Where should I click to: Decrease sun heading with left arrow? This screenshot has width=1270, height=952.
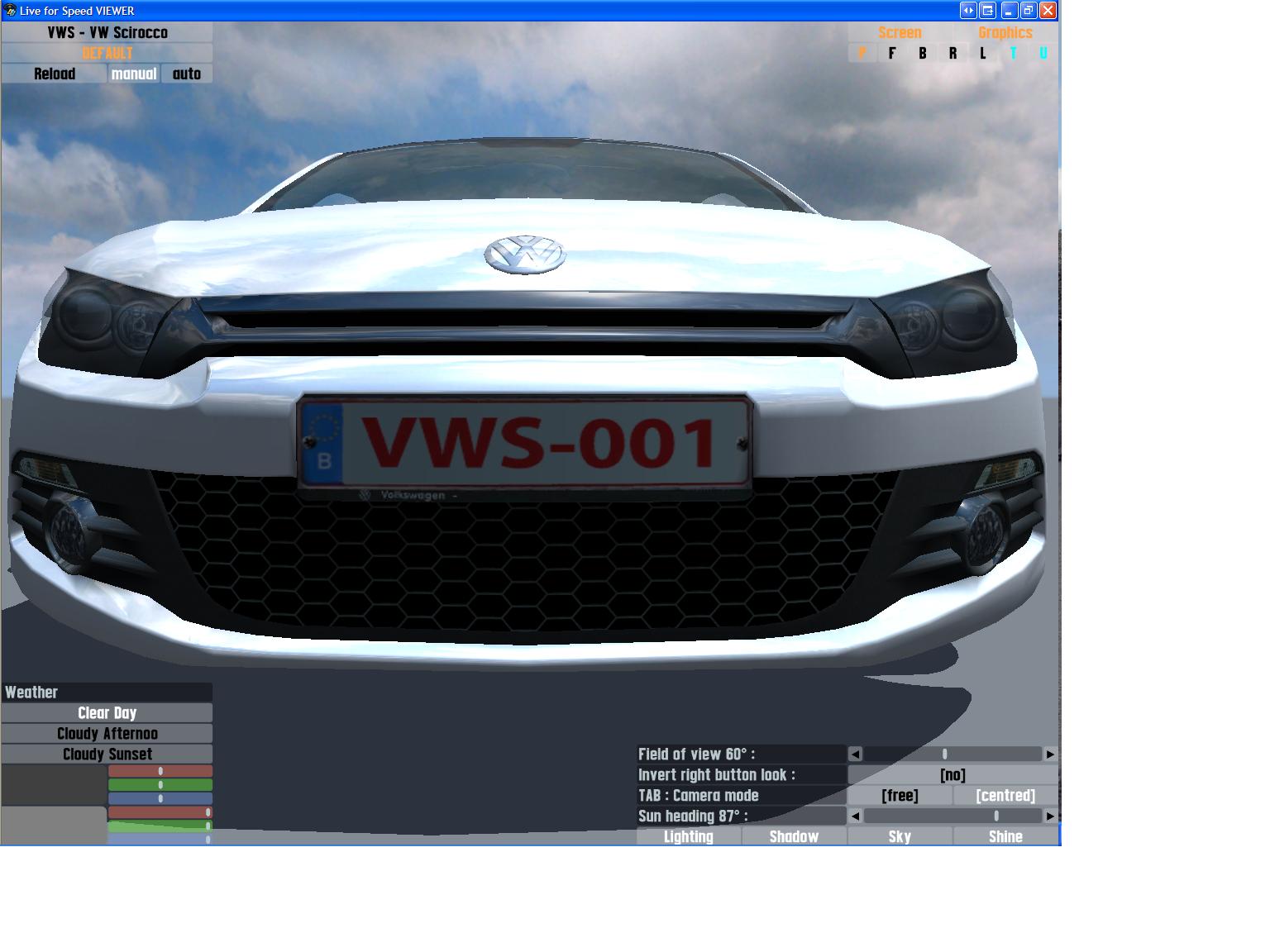(x=856, y=816)
